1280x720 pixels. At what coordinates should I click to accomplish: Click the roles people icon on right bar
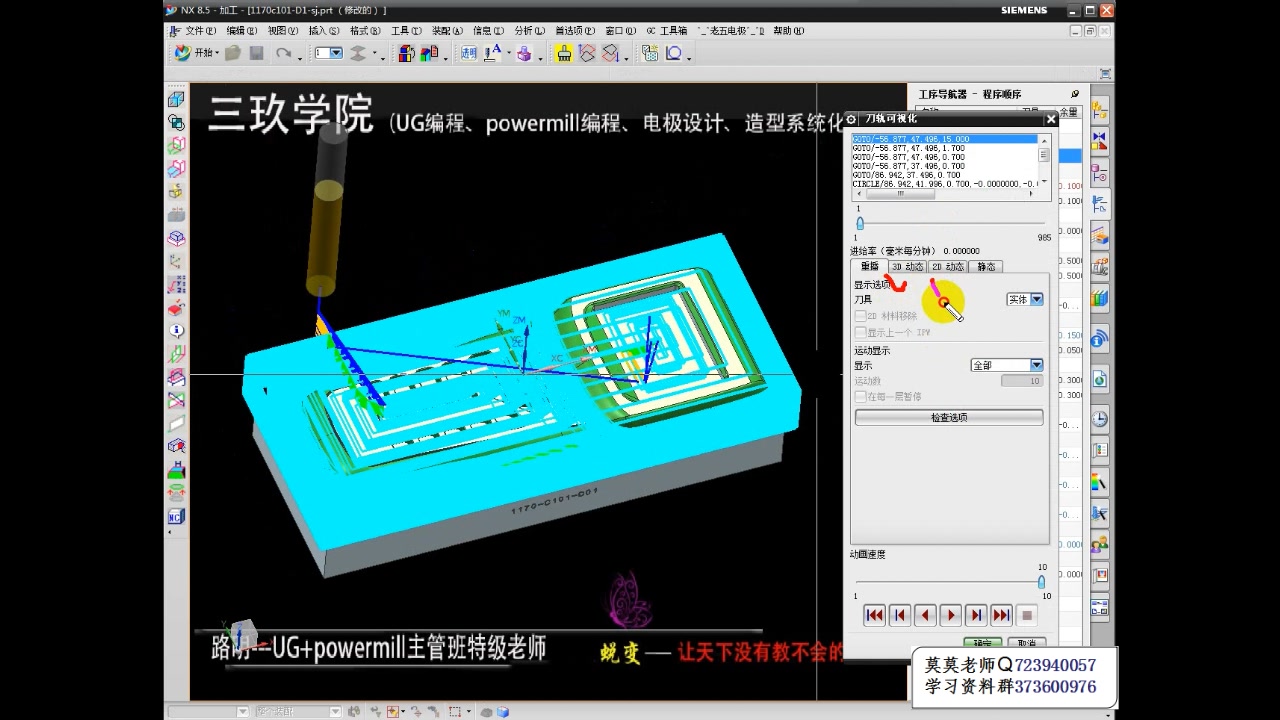click(1100, 545)
